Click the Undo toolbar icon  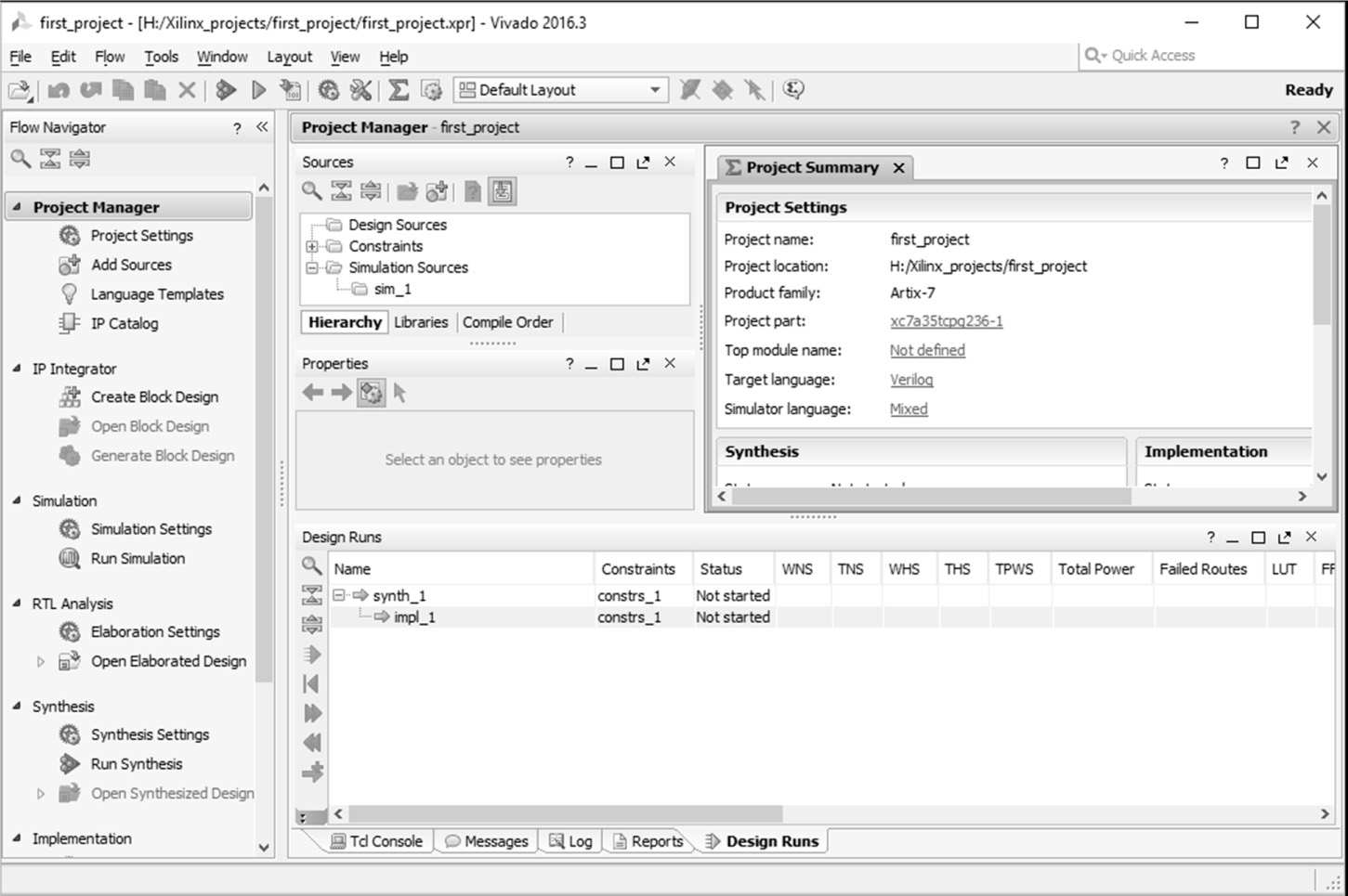pyautogui.click(x=59, y=90)
